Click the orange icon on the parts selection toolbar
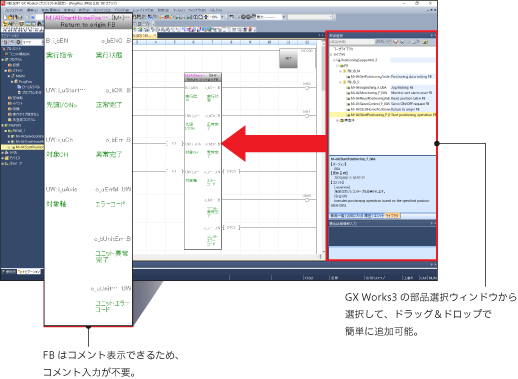Image resolution: width=518 pixels, height=379 pixels. click(x=396, y=42)
